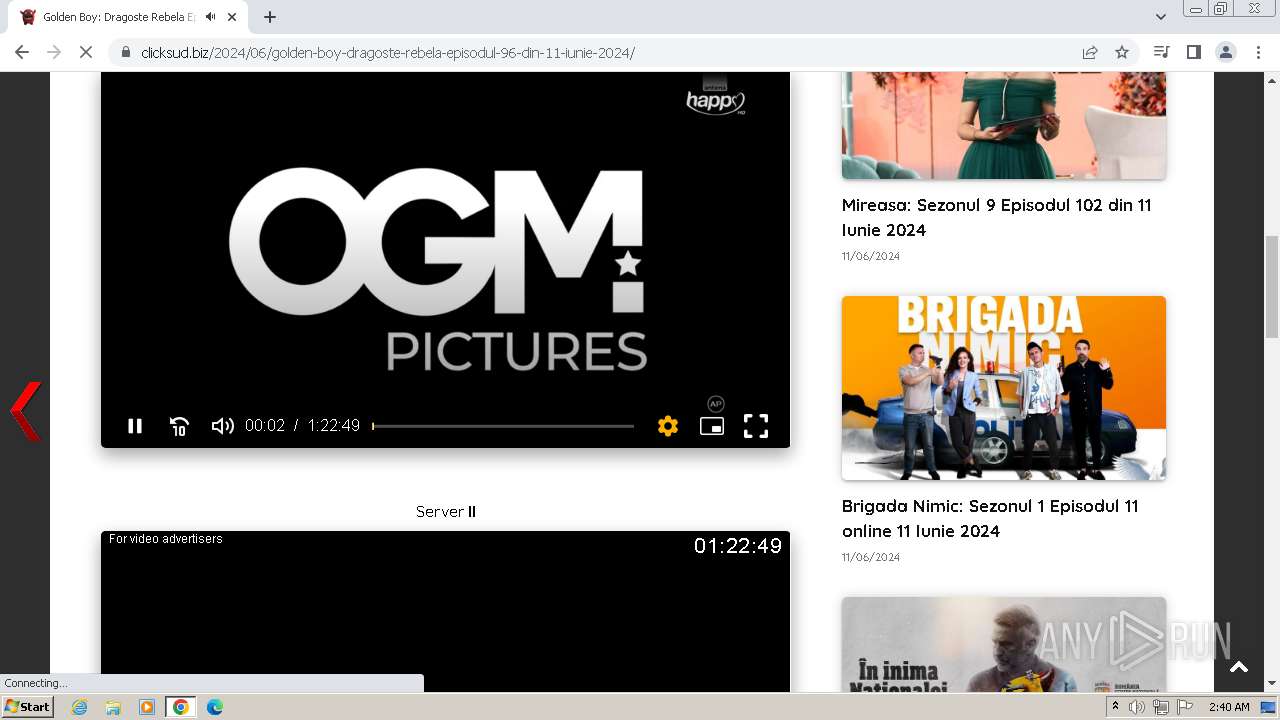The width and height of the screenshot is (1280, 720).
Task: Seek on the video progress bar
Action: (x=503, y=426)
